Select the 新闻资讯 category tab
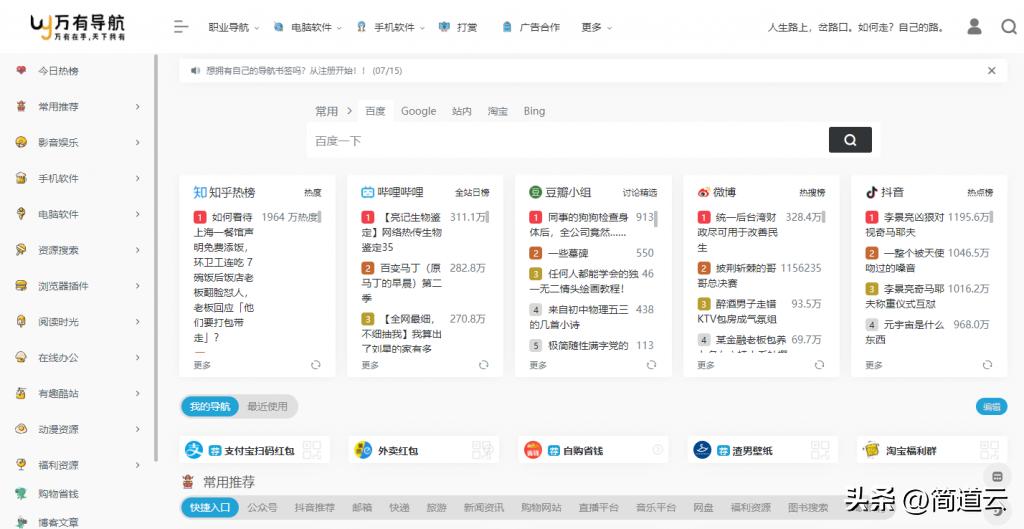1024x529 pixels. 484,507
